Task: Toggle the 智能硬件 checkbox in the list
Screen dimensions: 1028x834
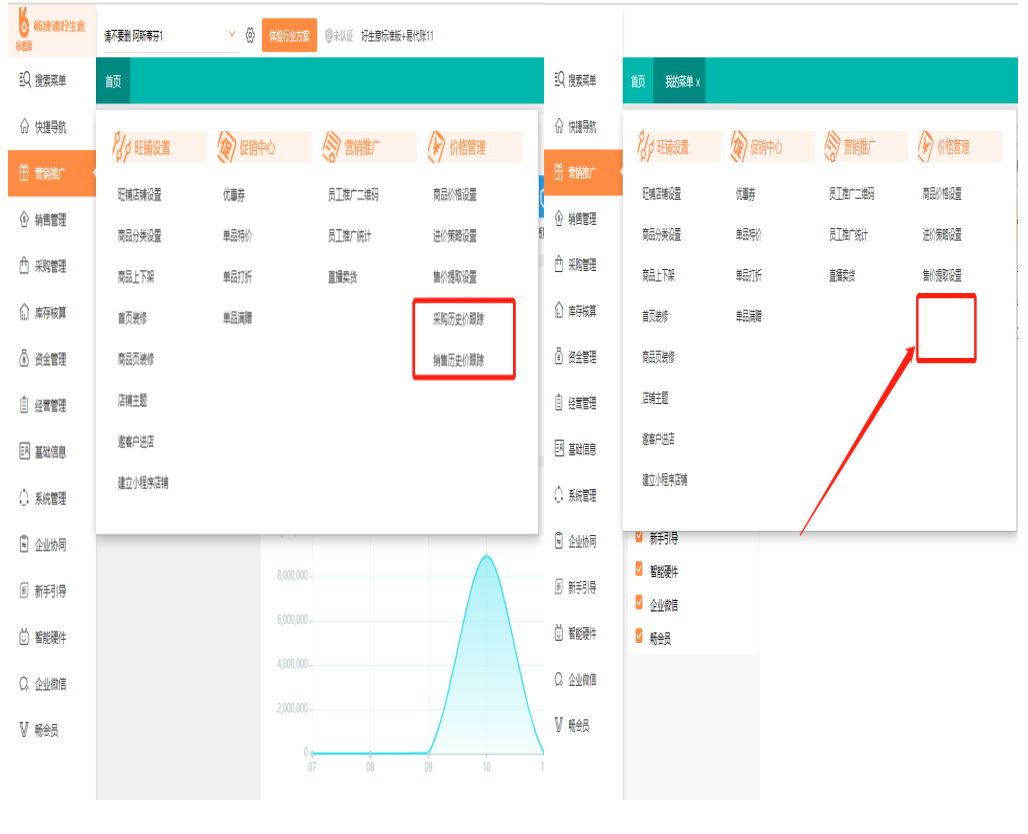Action: click(640, 571)
